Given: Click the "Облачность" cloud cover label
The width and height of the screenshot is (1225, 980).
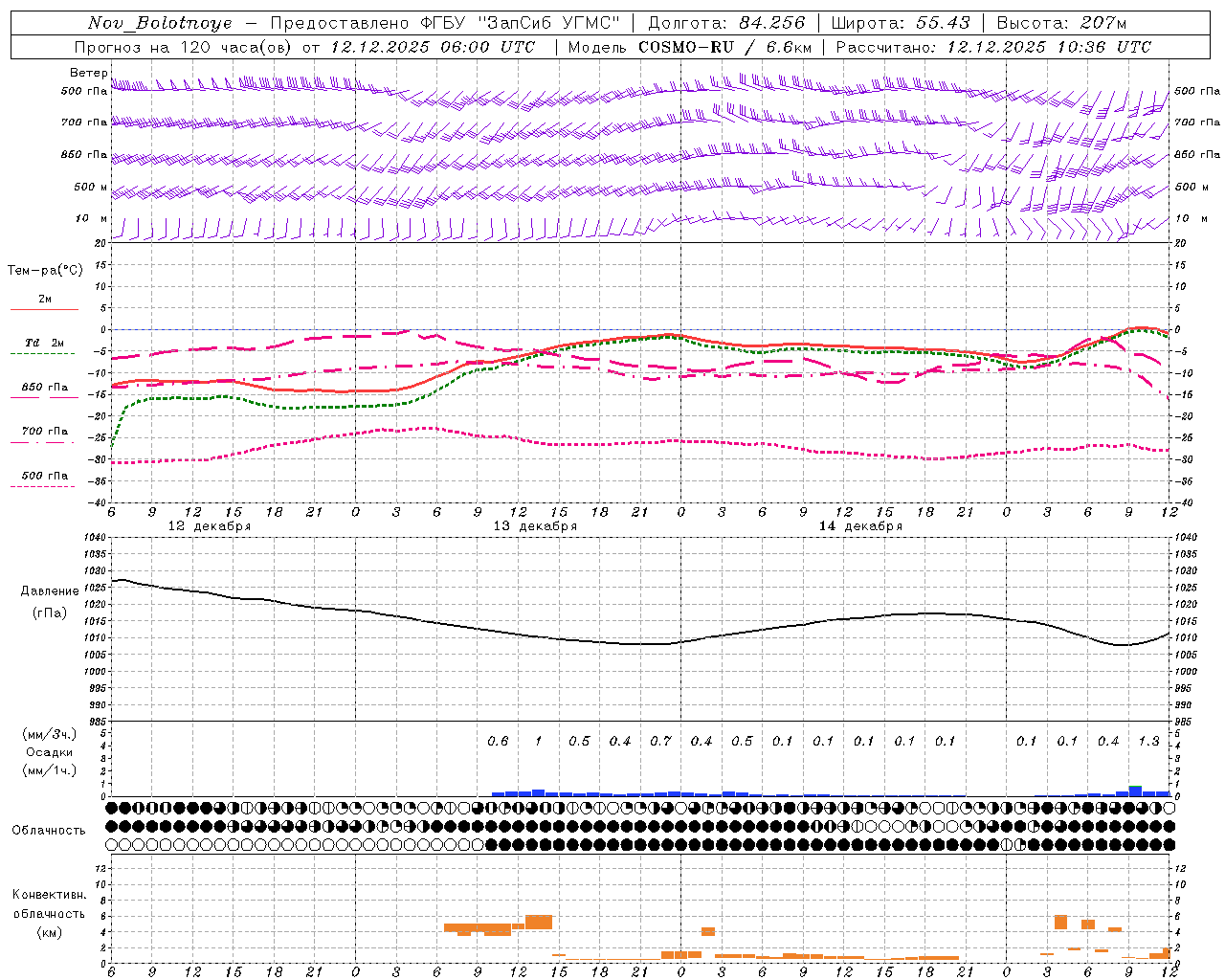Looking at the screenshot, I should click(x=49, y=831).
